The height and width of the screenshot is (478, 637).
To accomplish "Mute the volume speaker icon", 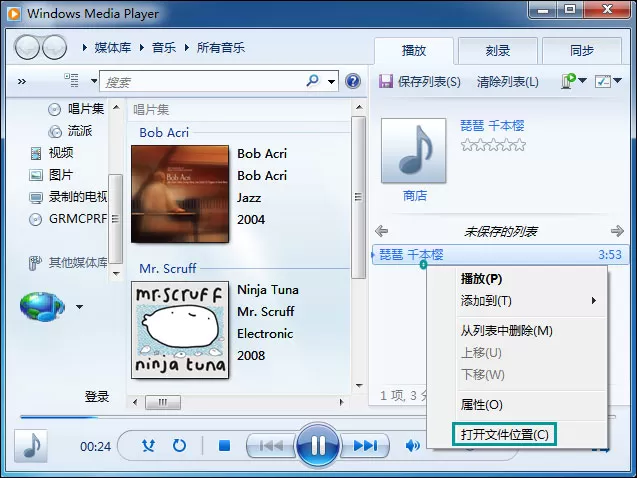I will pyautogui.click(x=412, y=446).
